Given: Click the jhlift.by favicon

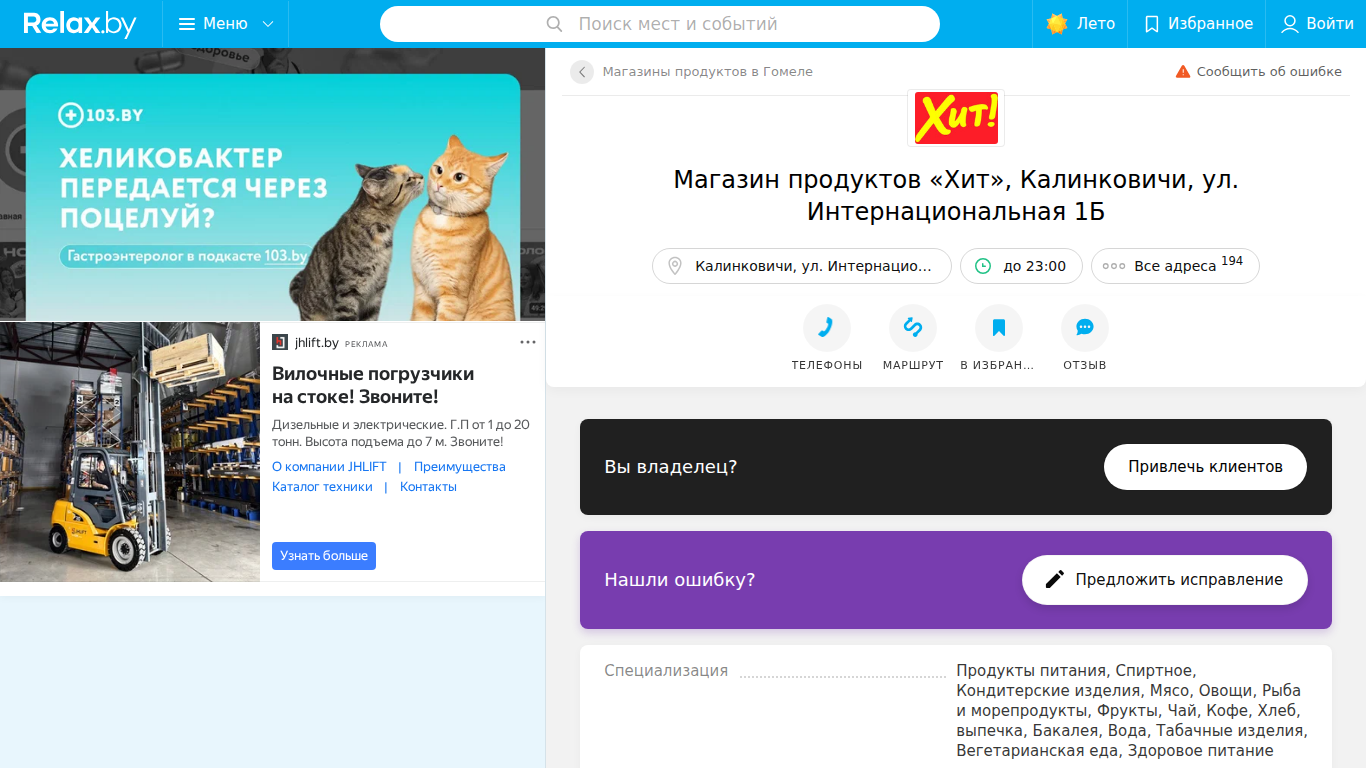Looking at the screenshot, I should tap(280, 342).
